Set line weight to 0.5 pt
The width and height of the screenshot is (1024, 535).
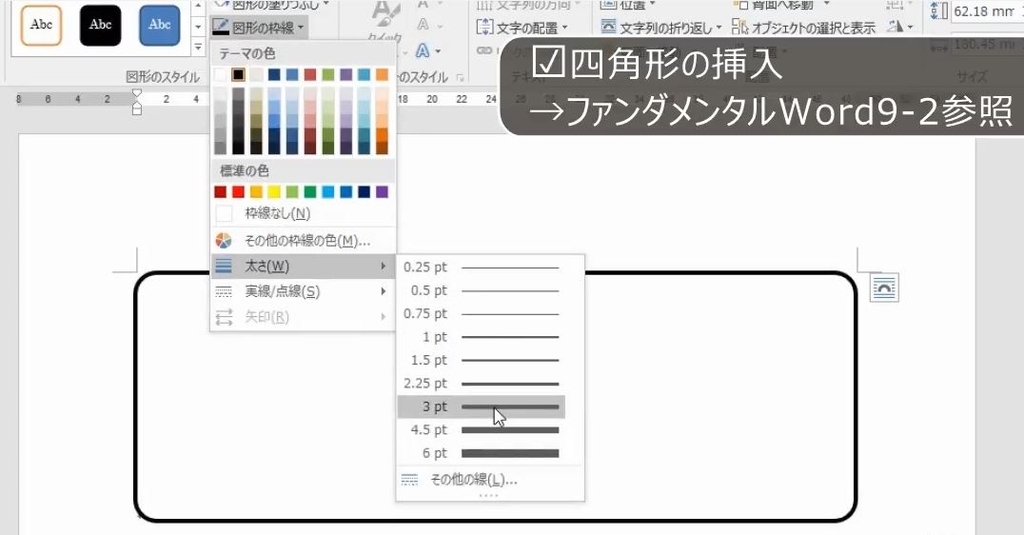coord(481,291)
